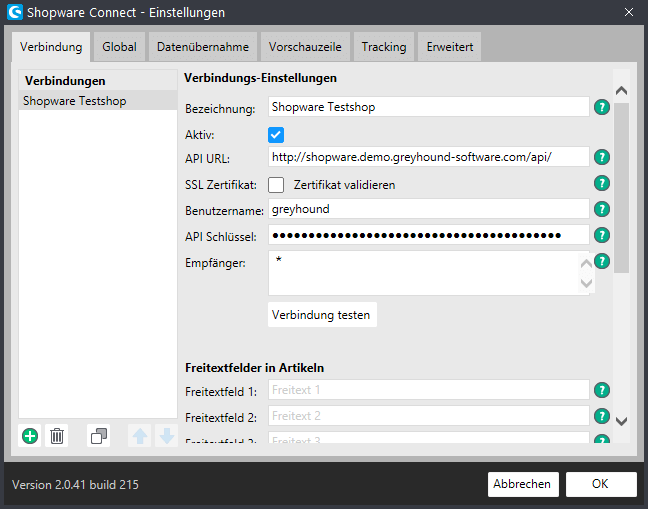Click into the Benutzername input field
648x509 pixels.
click(x=429, y=209)
